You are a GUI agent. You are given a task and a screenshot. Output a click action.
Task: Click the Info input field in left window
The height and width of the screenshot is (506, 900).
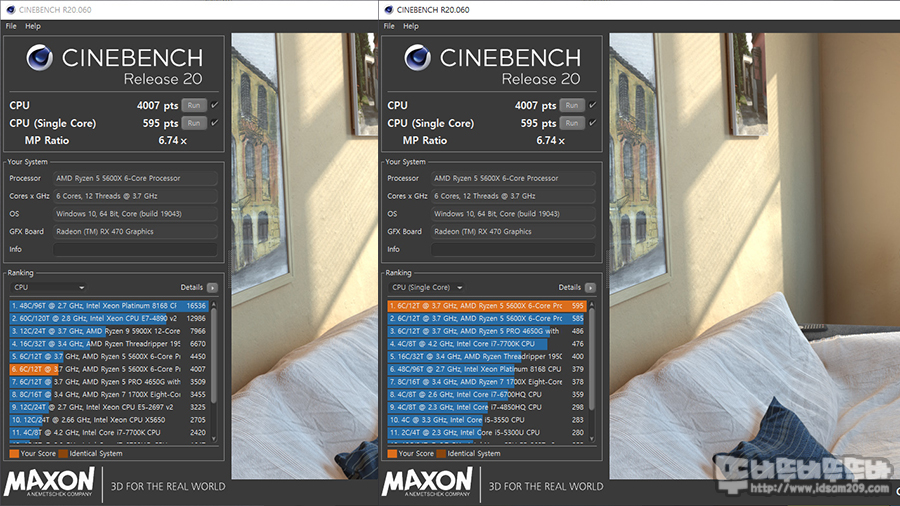135,249
